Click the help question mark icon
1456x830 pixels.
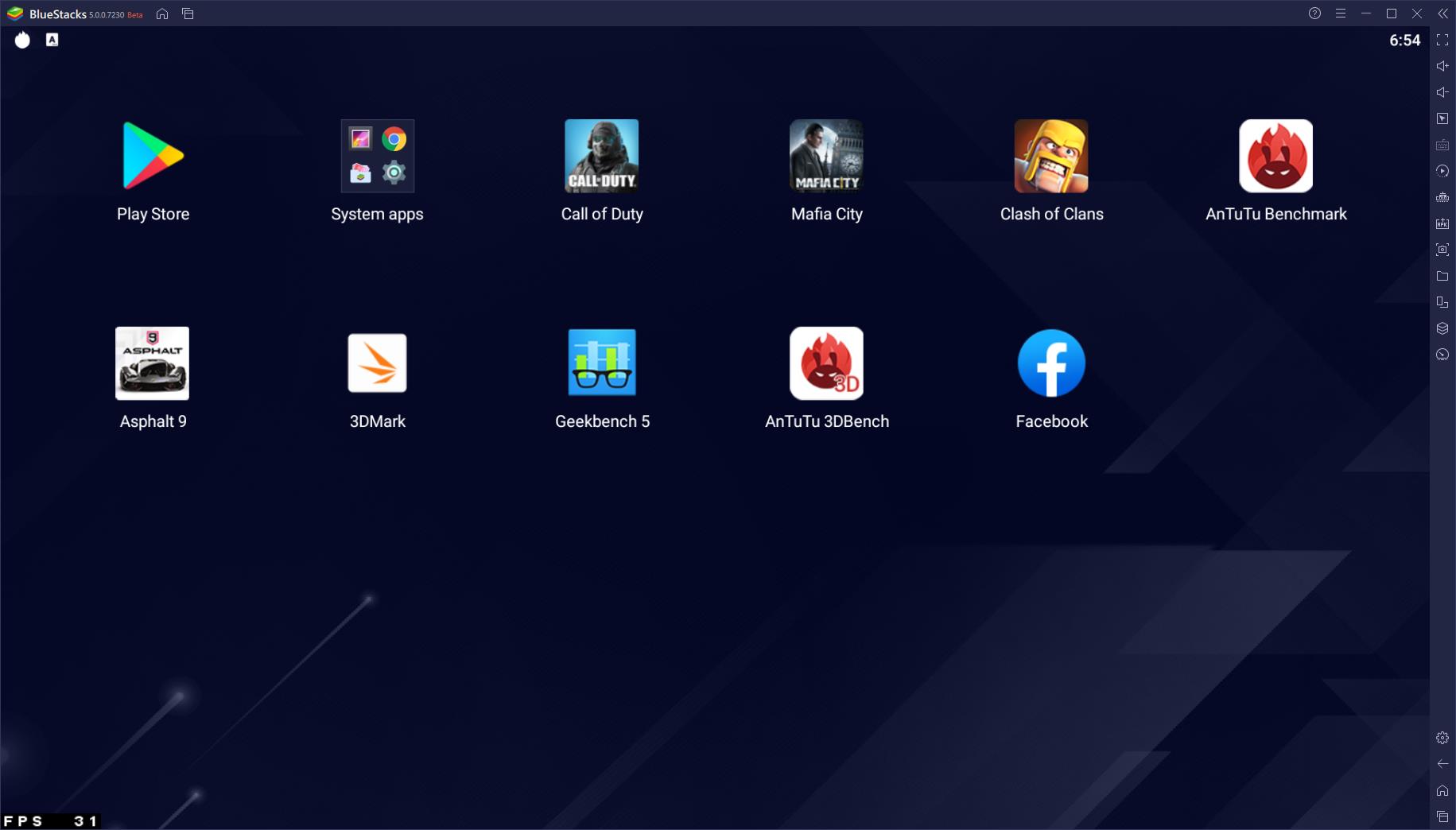1314,14
